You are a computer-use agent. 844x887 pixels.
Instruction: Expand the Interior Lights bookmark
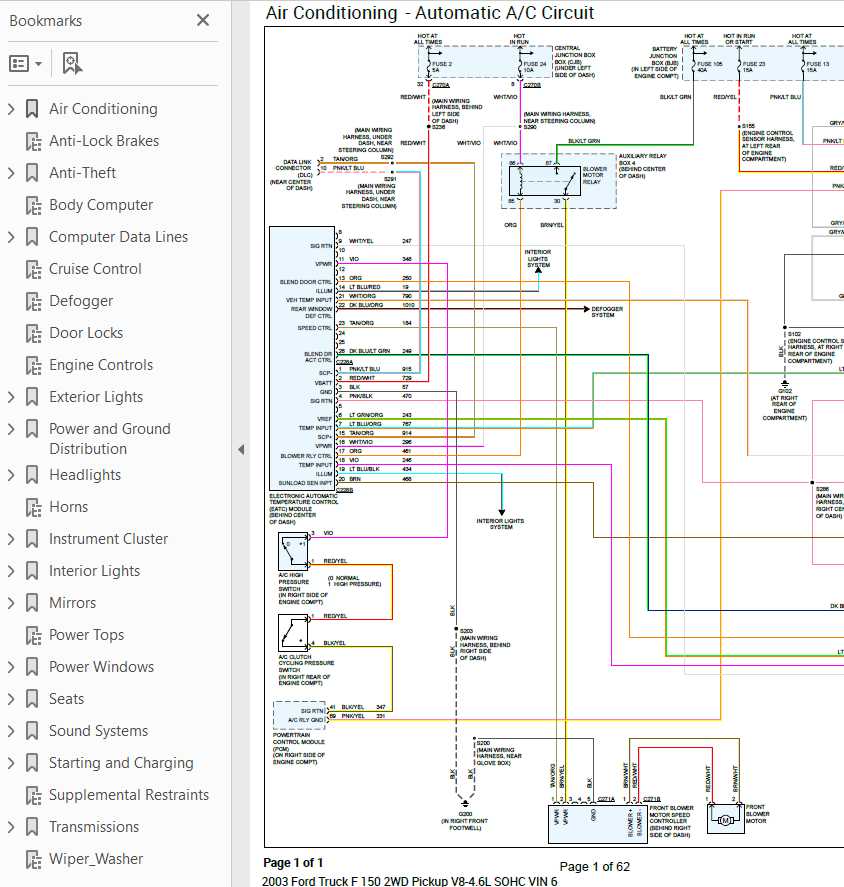(11, 571)
